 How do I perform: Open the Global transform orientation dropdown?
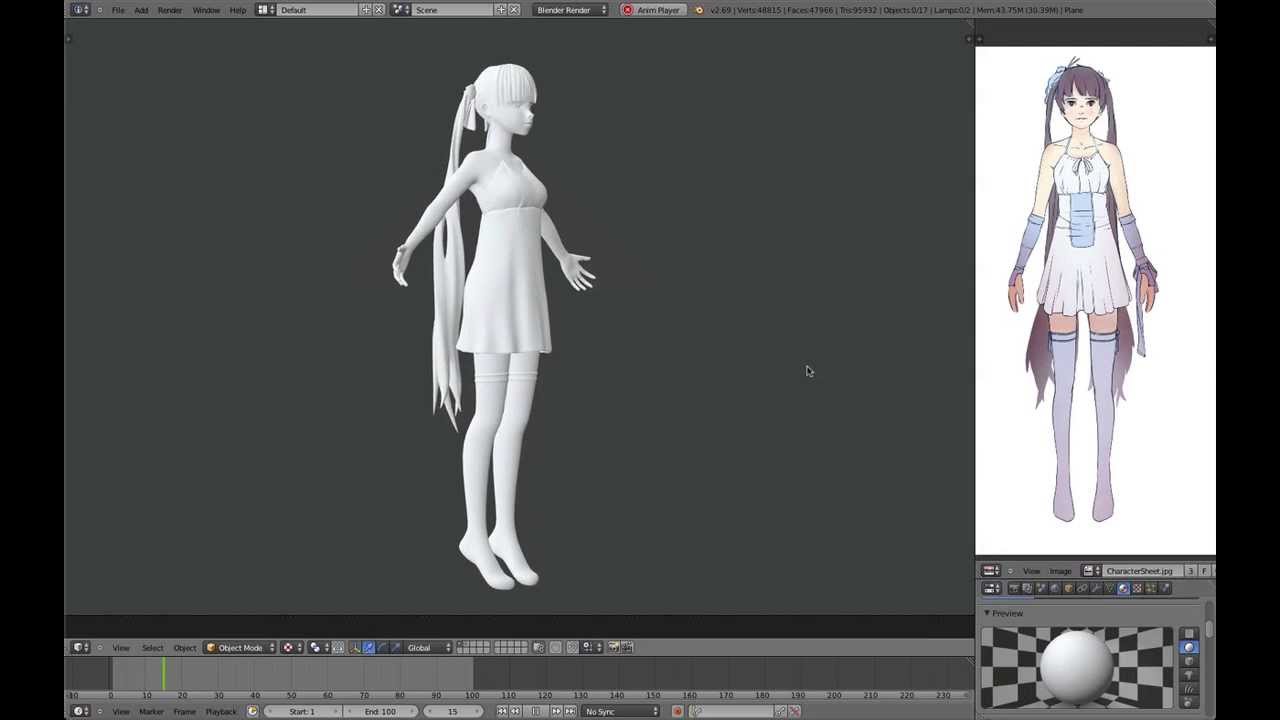[428, 647]
